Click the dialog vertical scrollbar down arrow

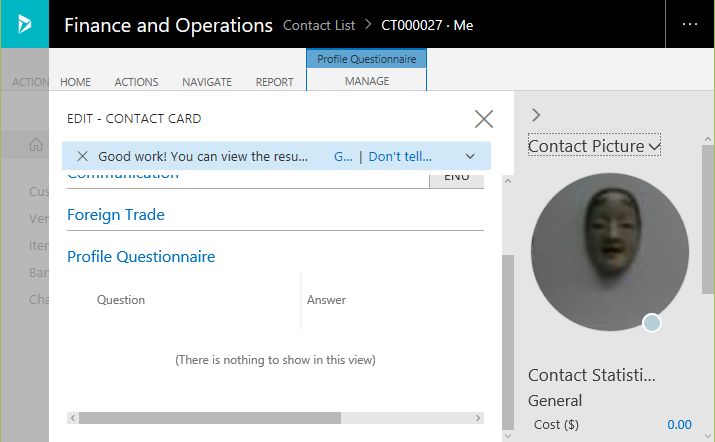pos(508,436)
